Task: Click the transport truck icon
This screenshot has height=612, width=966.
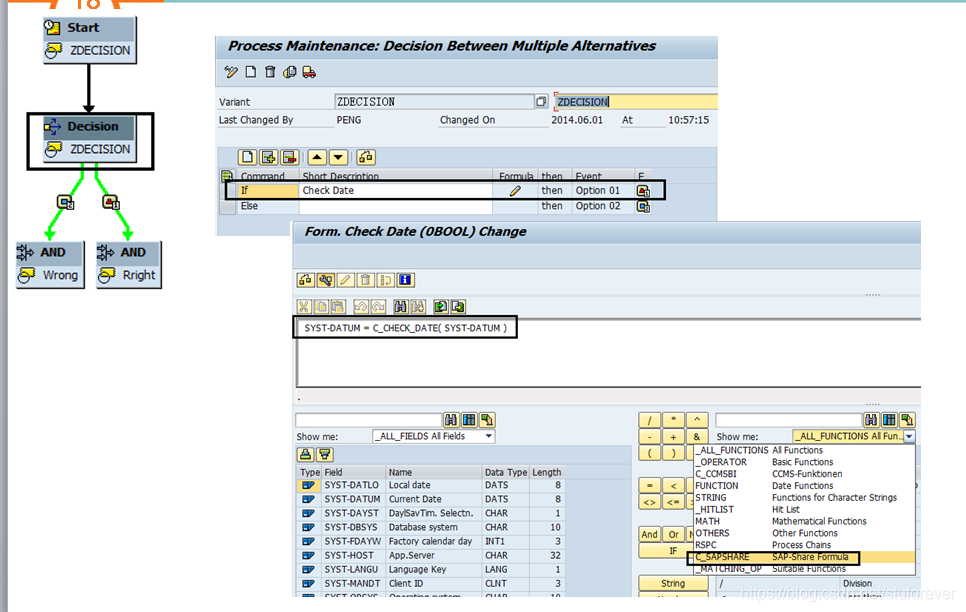Action: (x=309, y=72)
